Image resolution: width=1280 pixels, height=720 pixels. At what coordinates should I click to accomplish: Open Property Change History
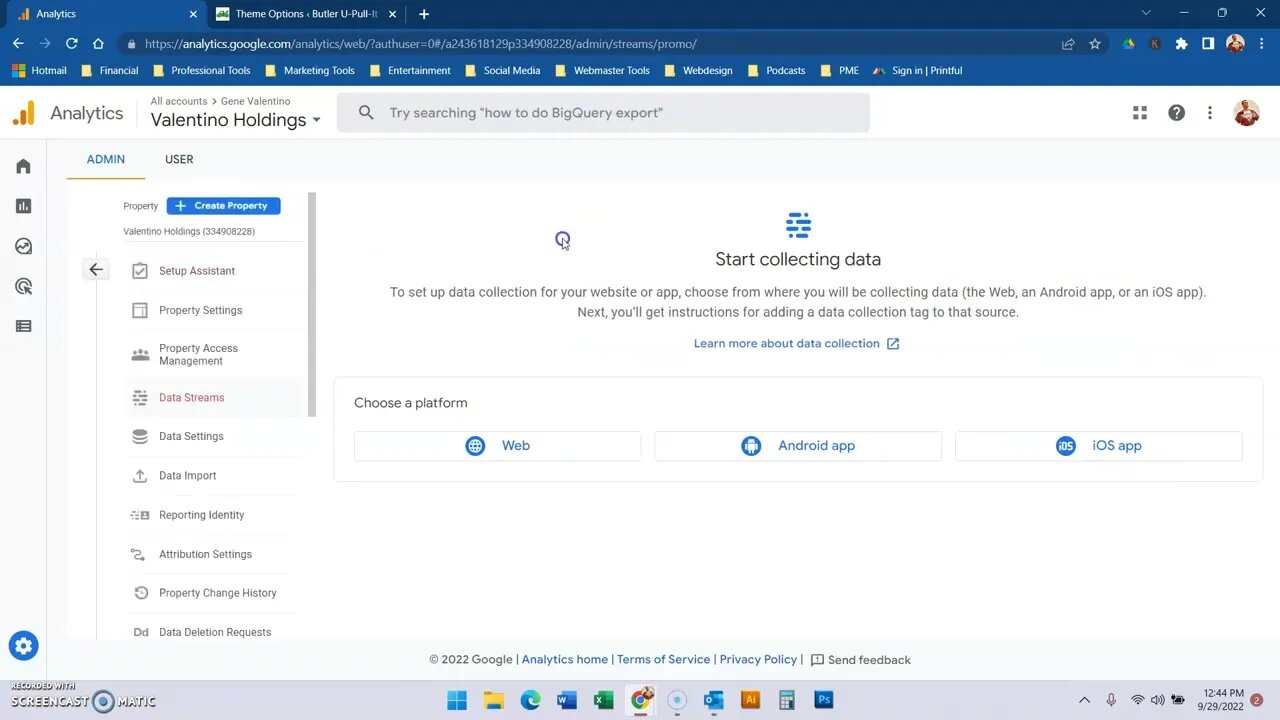click(217, 593)
